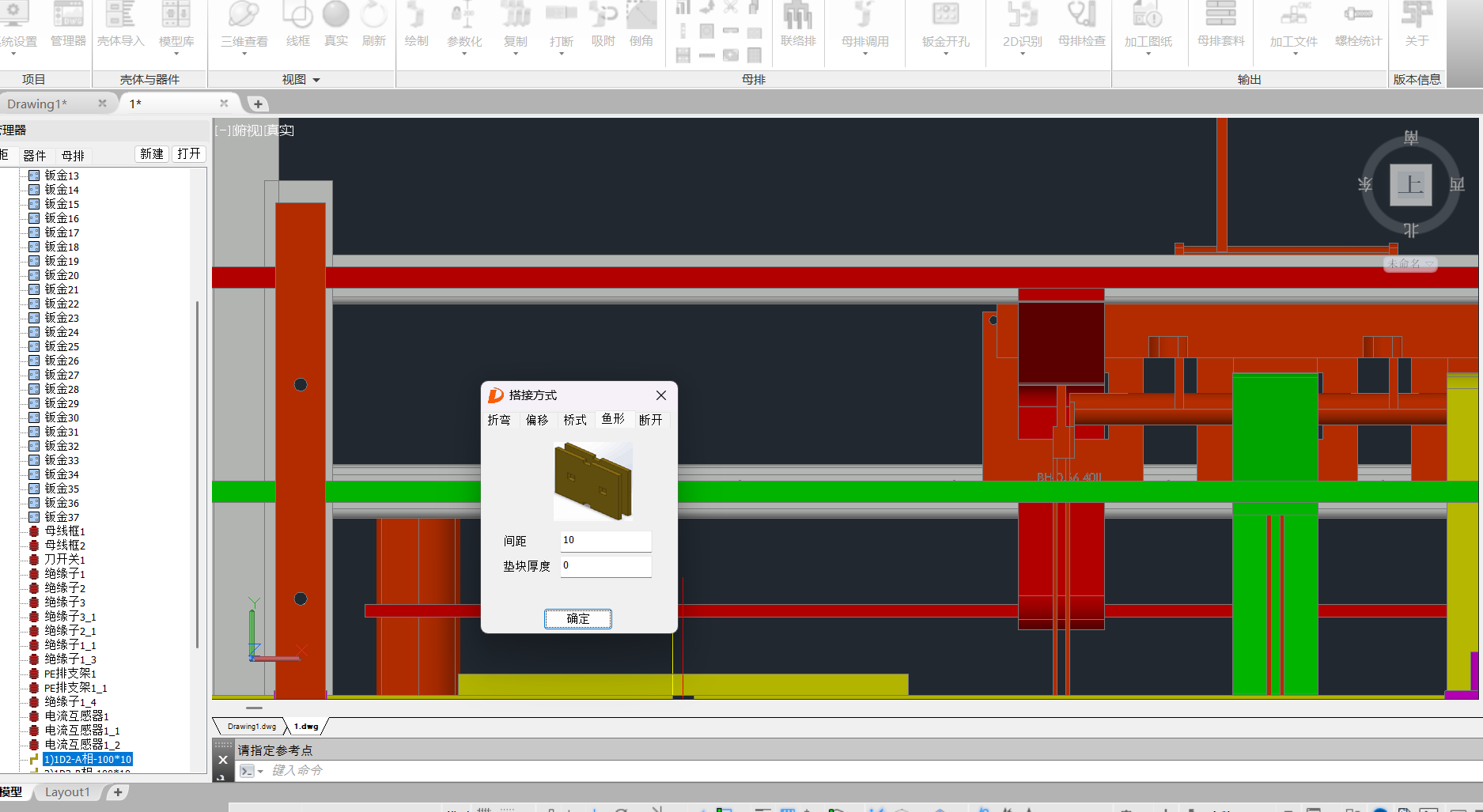Click the 螺栓统计 bolt statistics tool

pos(1358,25)
